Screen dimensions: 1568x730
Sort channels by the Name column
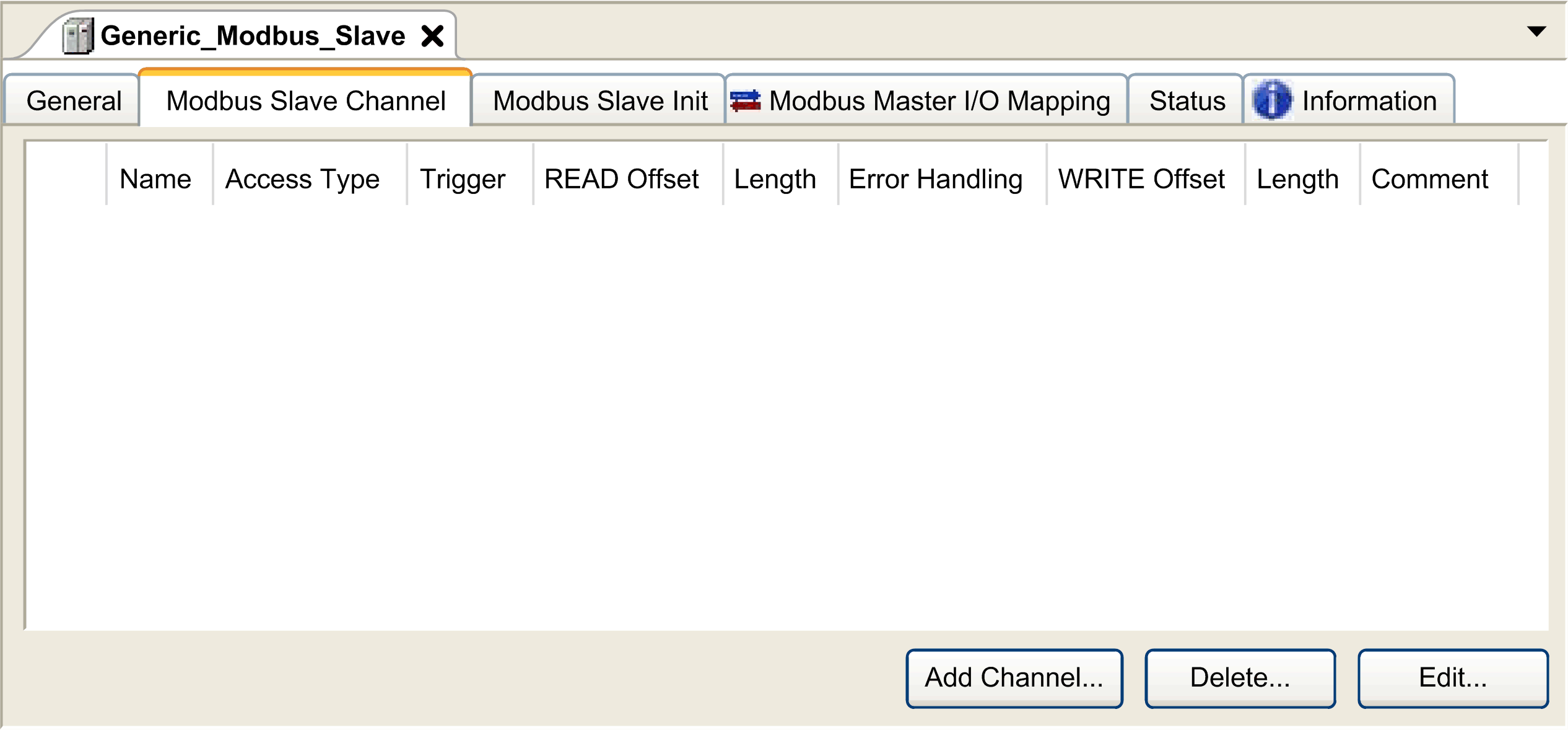155,178
